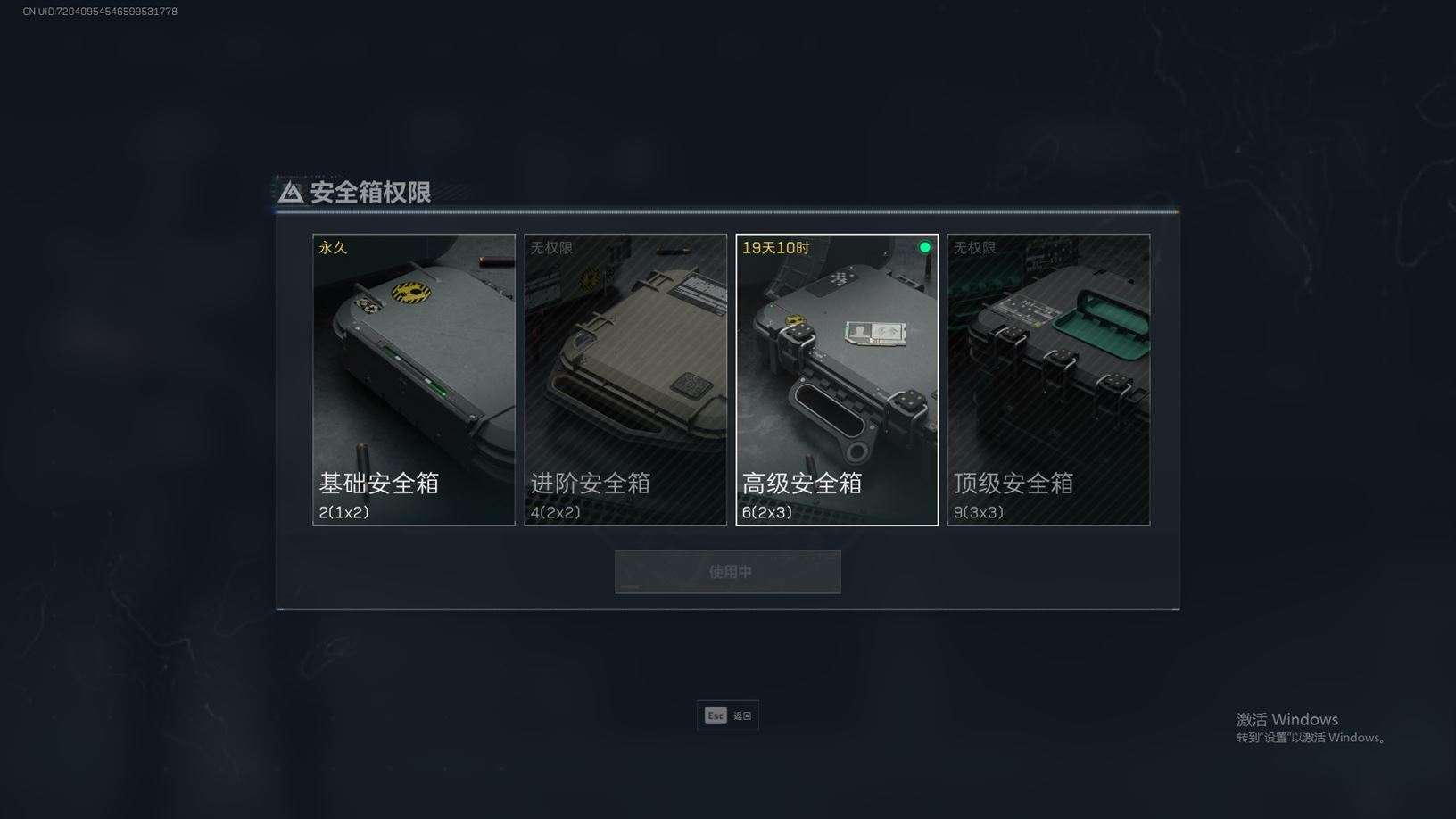Click the 使用中 button
1456x819 pixels.
728,572
